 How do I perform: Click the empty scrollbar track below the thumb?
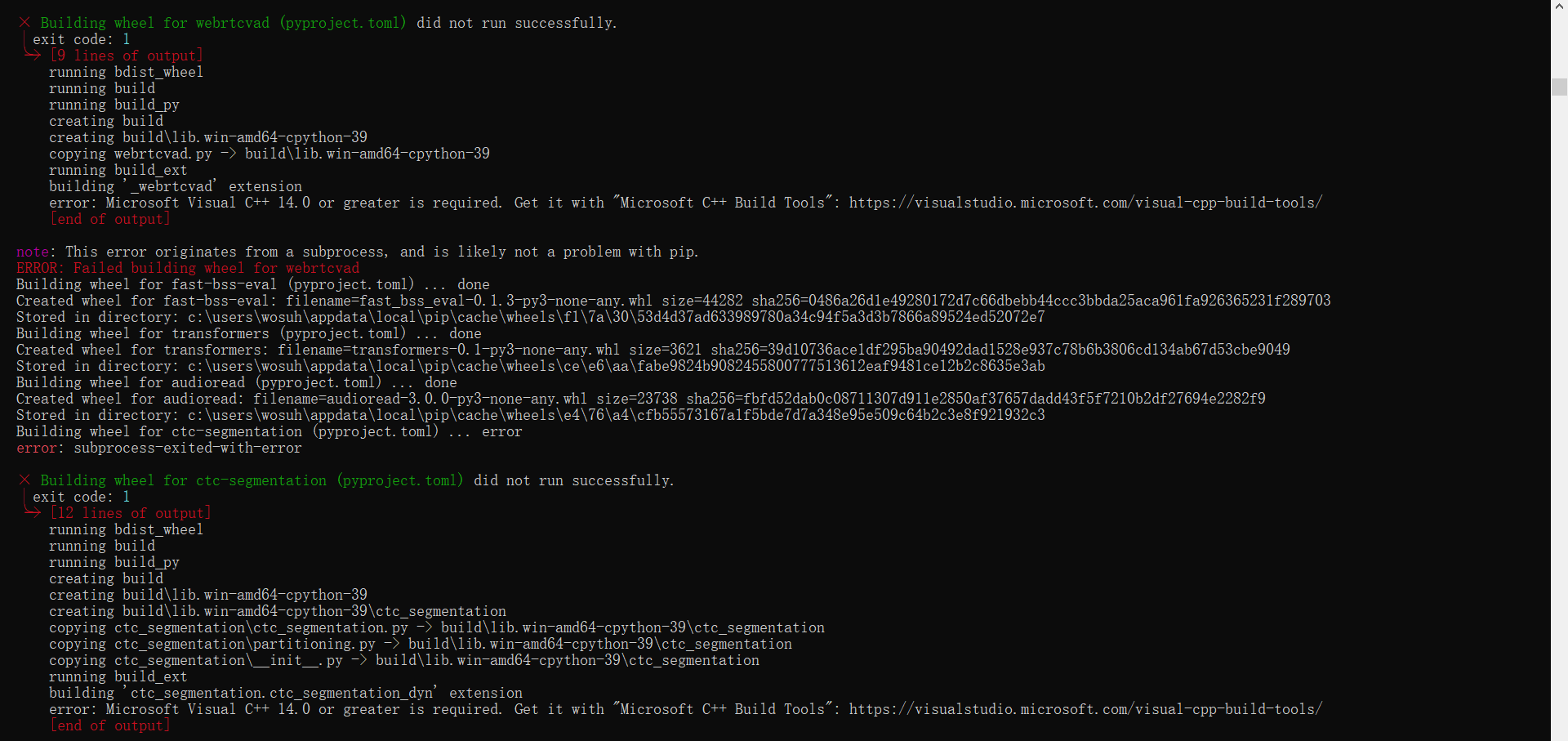tap(1559, 408)
